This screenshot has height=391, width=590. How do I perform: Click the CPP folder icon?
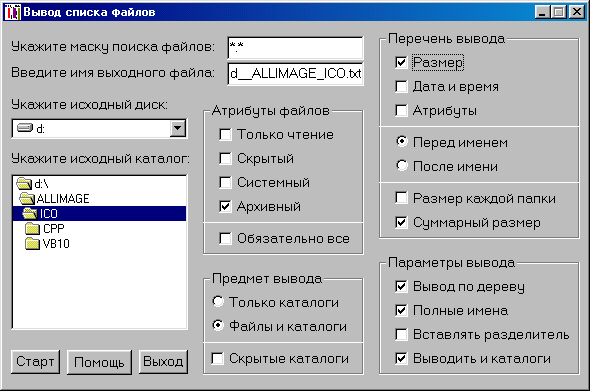(32, 228)
